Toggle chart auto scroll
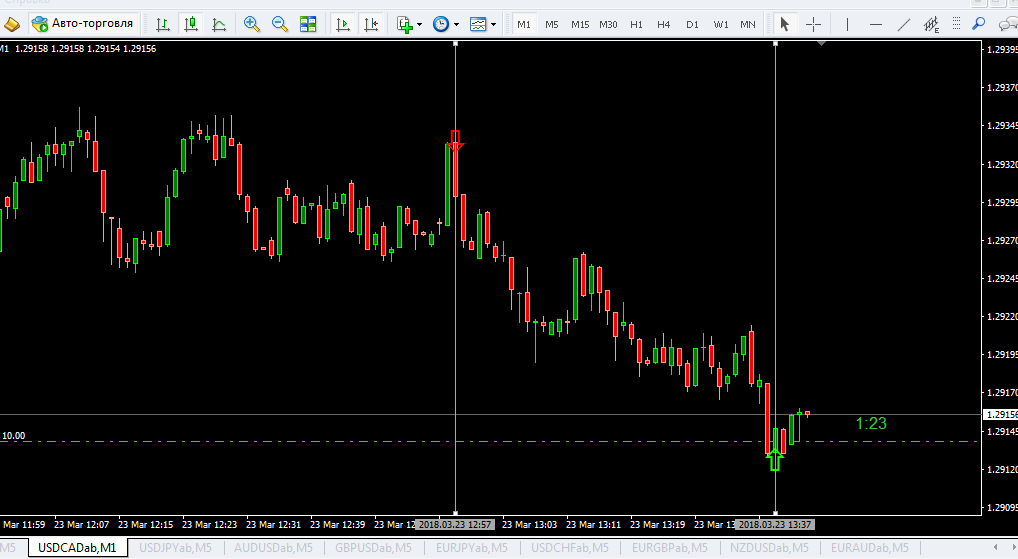Screen dimensions: 1018x559 [342, 25]
